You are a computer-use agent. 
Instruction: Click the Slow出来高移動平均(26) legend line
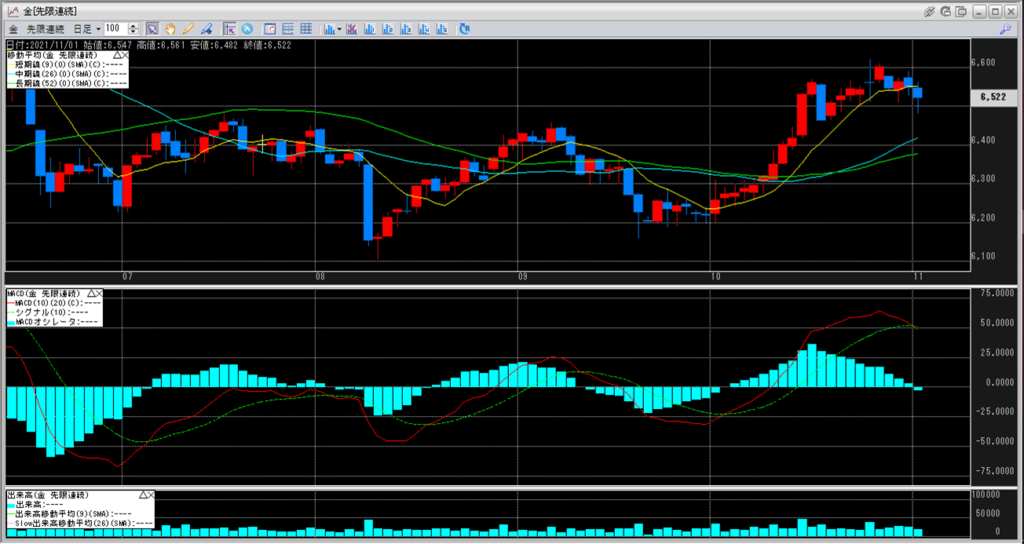click(x=80, y=523)
